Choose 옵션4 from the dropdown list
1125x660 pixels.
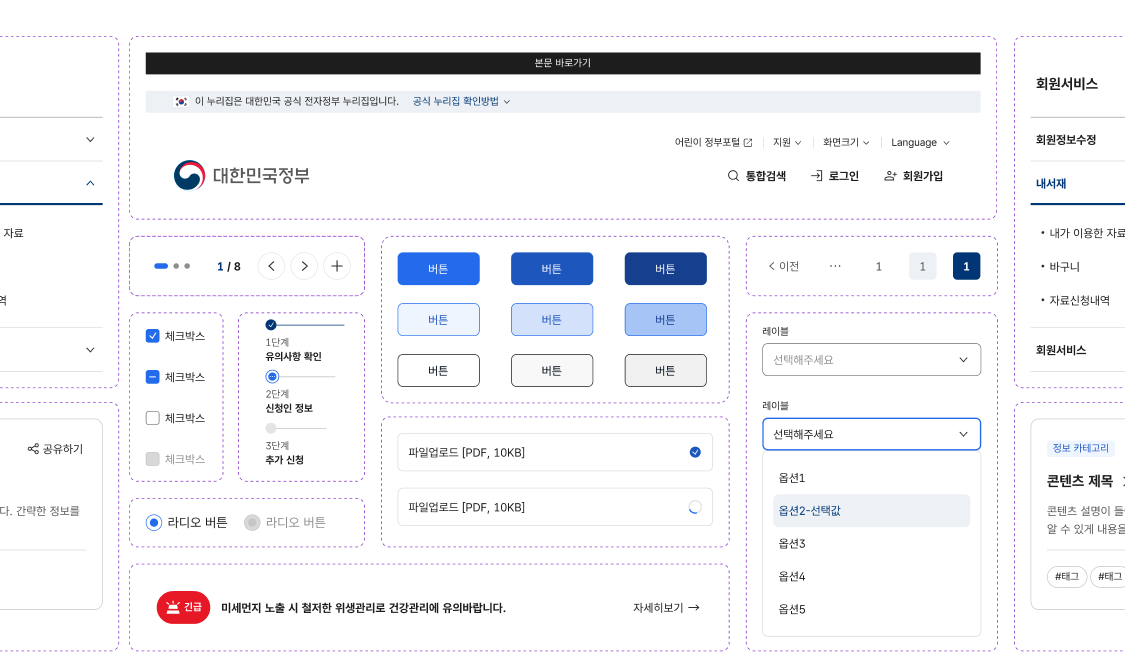pyautogui.click(x=871, y=577)
